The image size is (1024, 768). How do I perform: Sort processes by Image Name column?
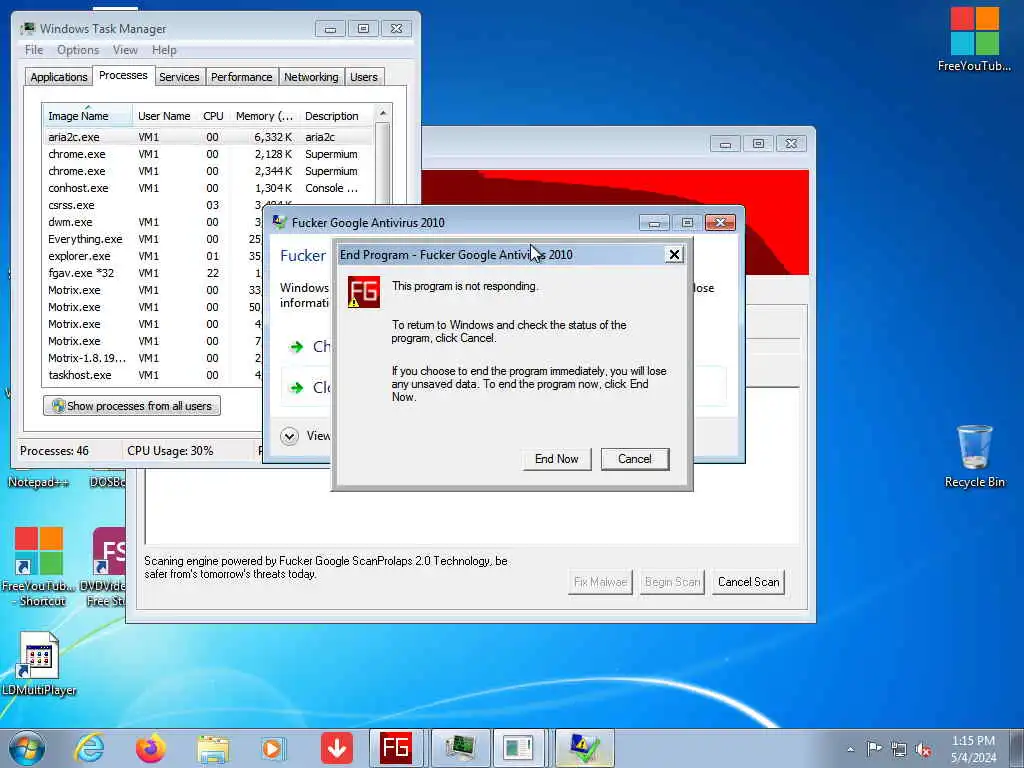click(87, 116)
